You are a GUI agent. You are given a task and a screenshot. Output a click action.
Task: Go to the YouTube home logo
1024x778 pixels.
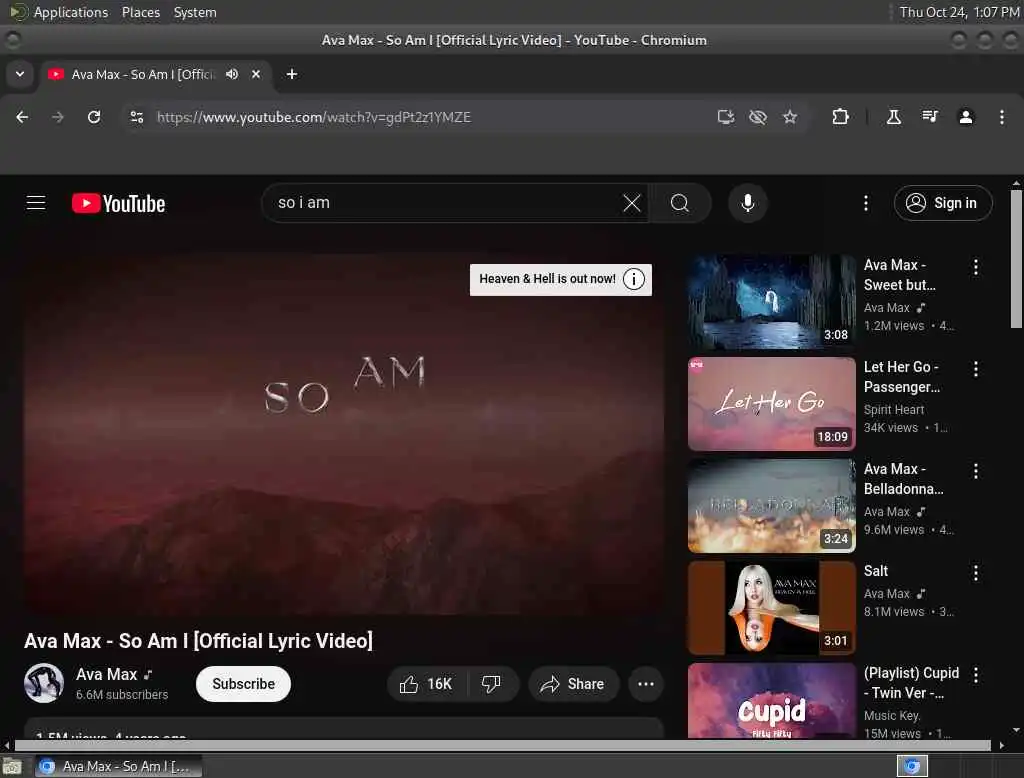(x=118, y=203)
